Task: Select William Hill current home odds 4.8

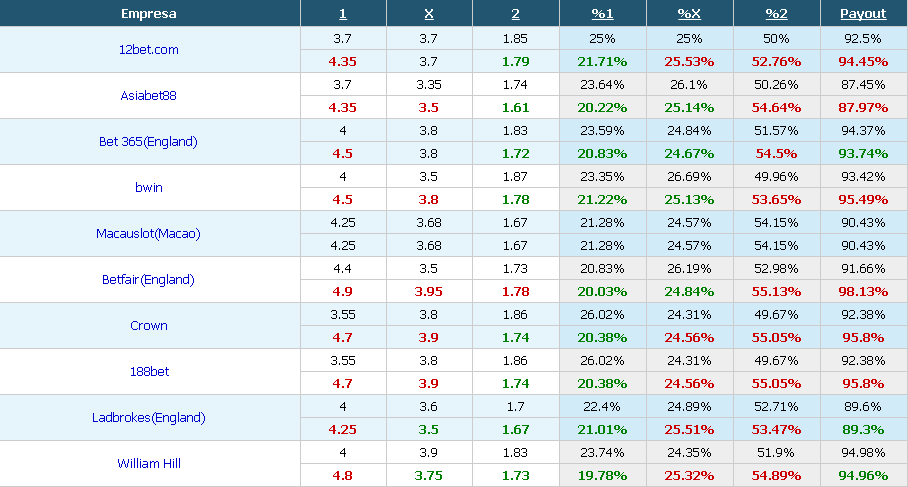Action: coord(343,476)
